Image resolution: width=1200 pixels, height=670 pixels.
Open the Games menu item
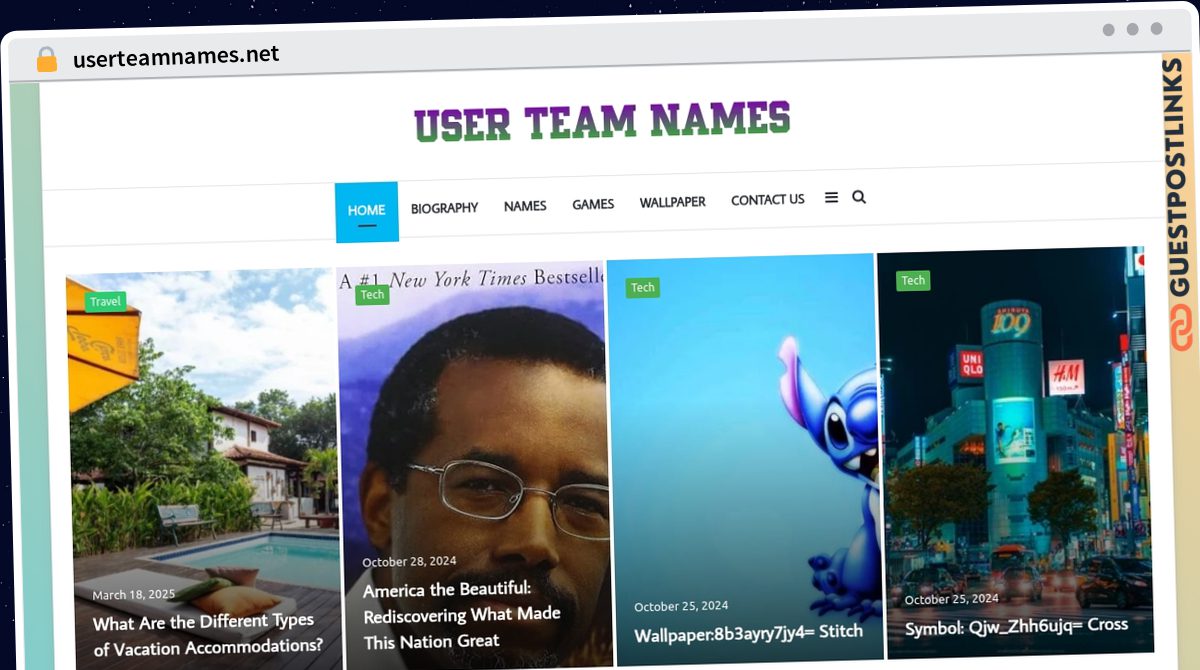(x=593, y=204)
